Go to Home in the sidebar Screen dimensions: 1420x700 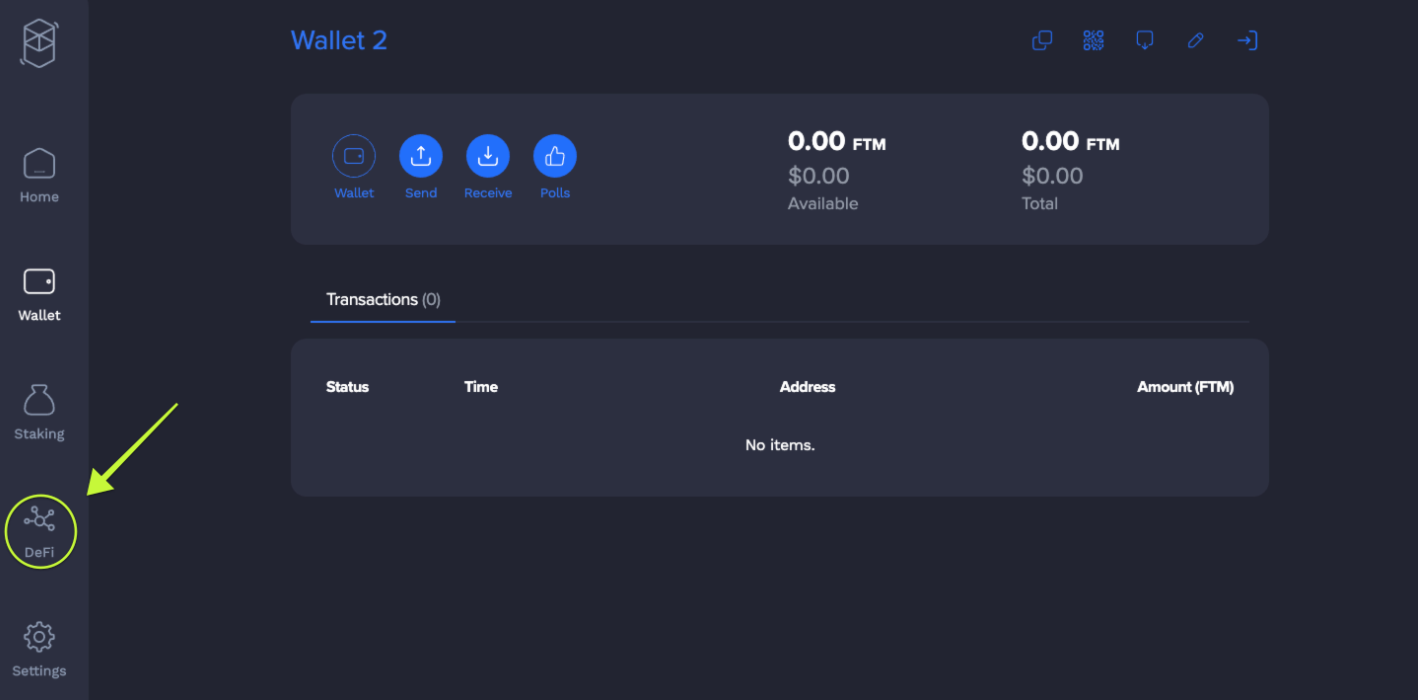39,175
